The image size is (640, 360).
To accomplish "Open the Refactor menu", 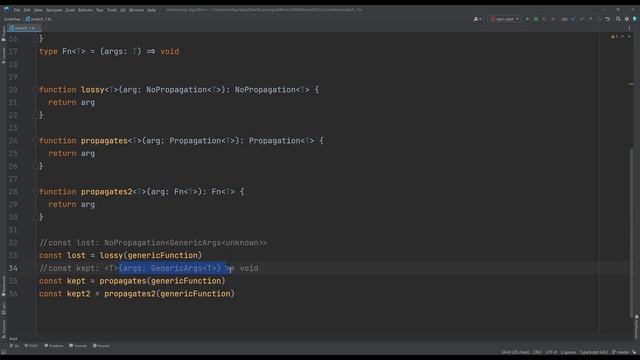I will [x=85, y=10].
